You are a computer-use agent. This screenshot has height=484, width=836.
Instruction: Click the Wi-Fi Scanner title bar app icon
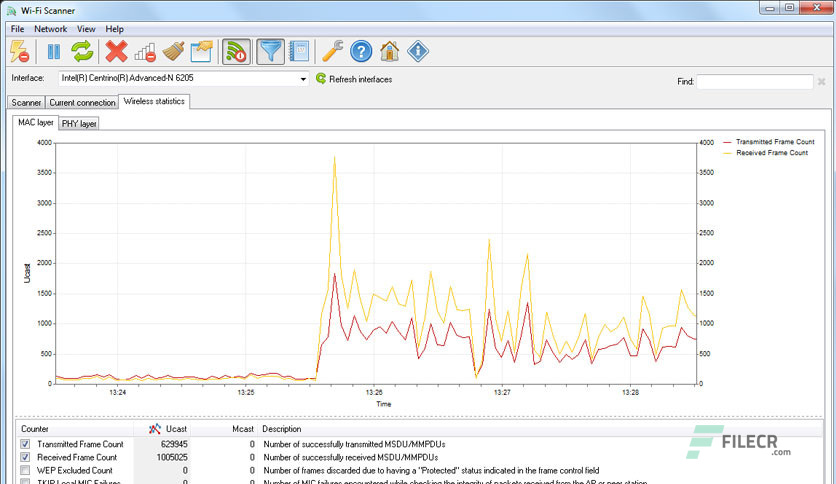[x=11, y=11]
